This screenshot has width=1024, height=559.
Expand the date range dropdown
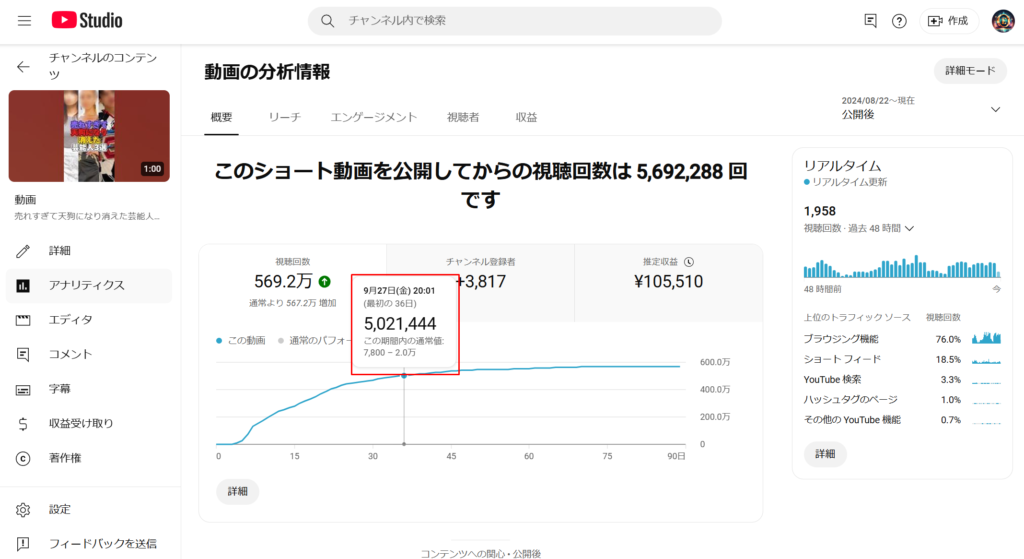pyautogui.click(x=995, y=109)
